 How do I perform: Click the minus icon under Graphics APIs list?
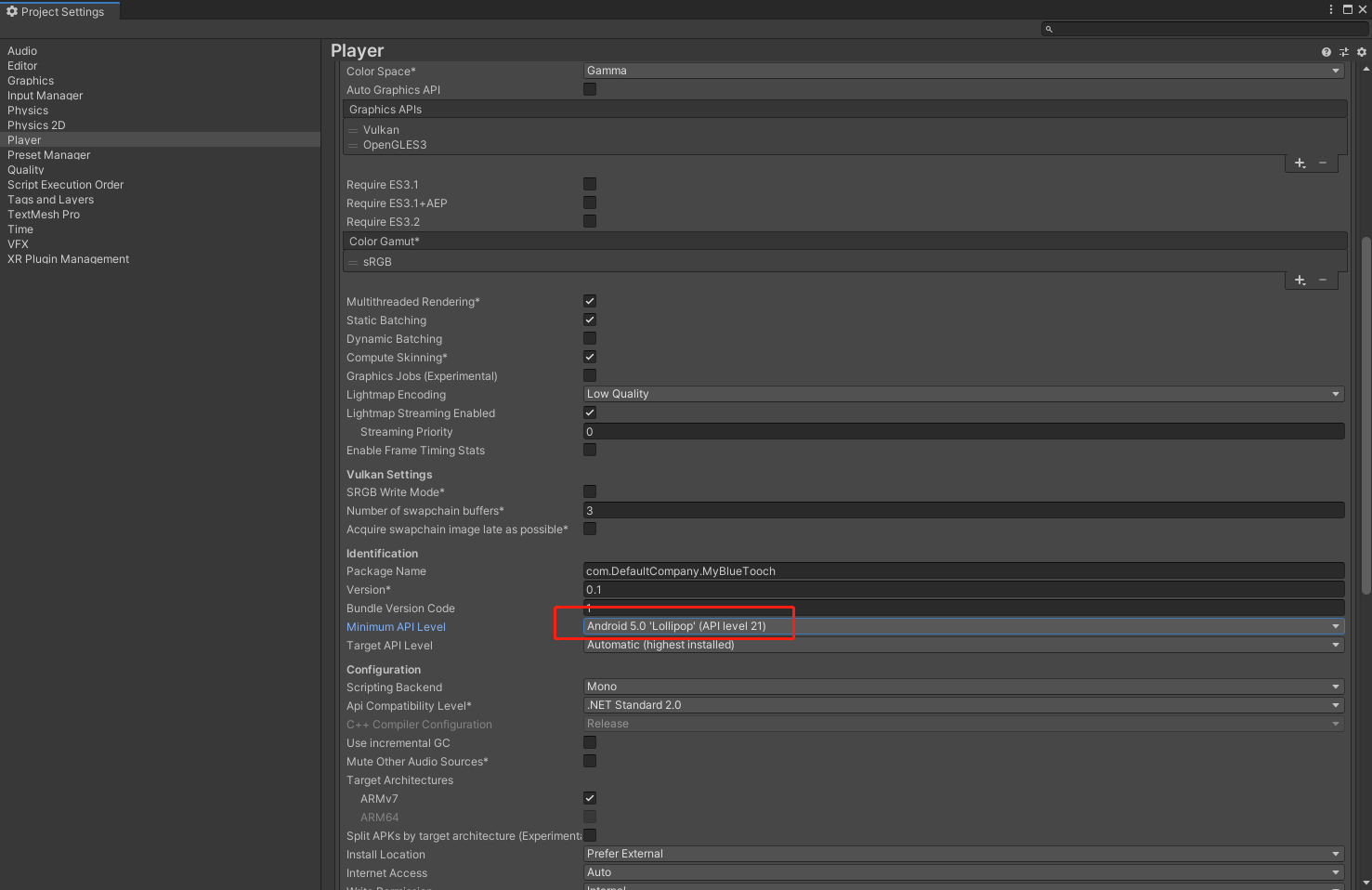pos(1323,163)
